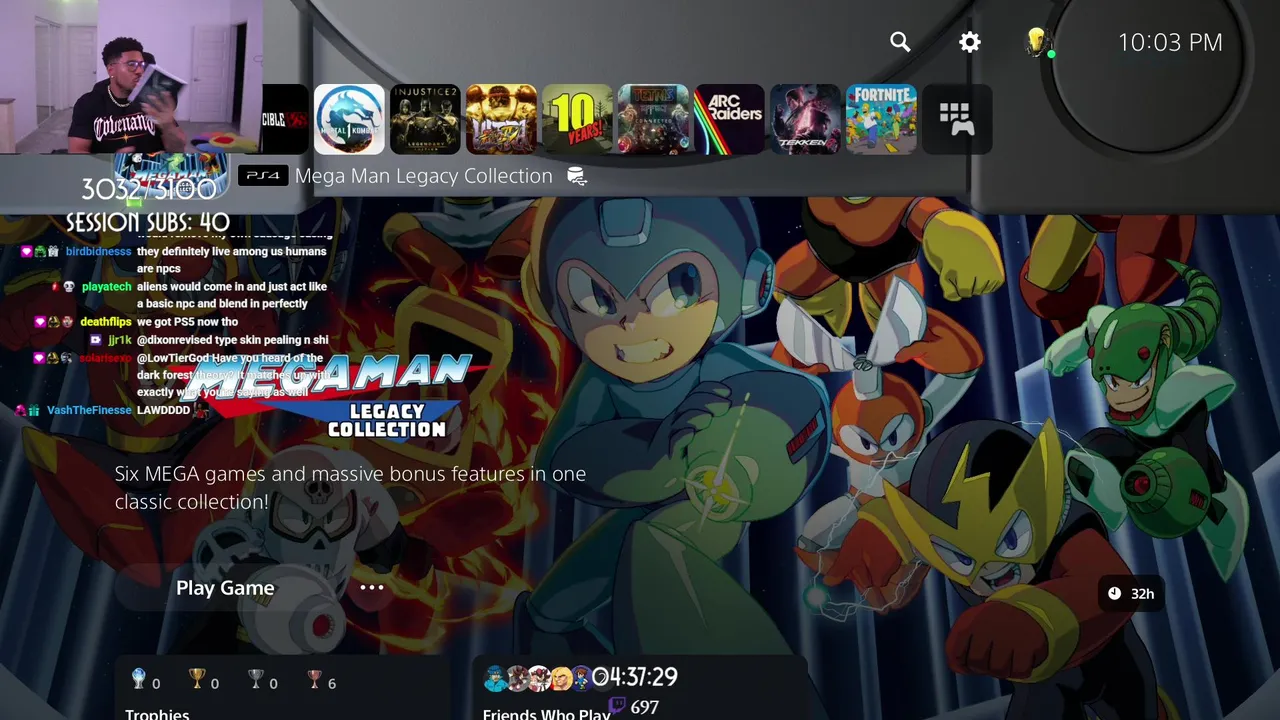
Task: Click the external storage icon beside game title
Action: click(x=576, y=176)
